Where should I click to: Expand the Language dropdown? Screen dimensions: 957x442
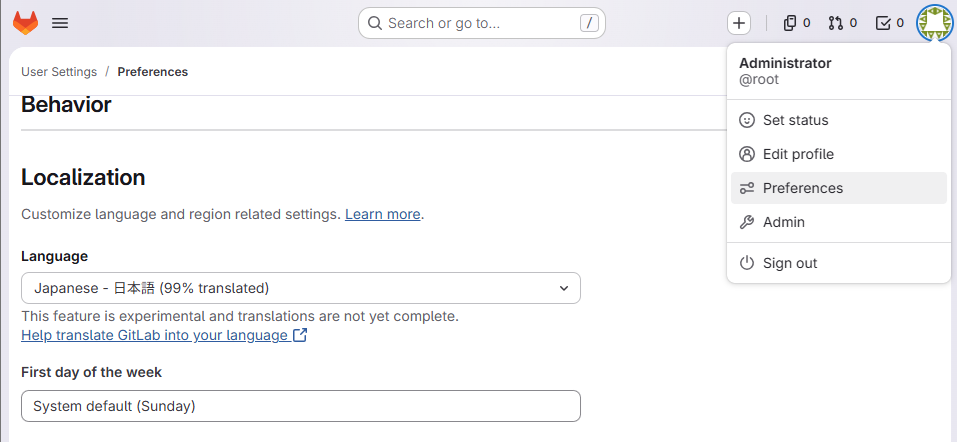(x=300, y=288)
